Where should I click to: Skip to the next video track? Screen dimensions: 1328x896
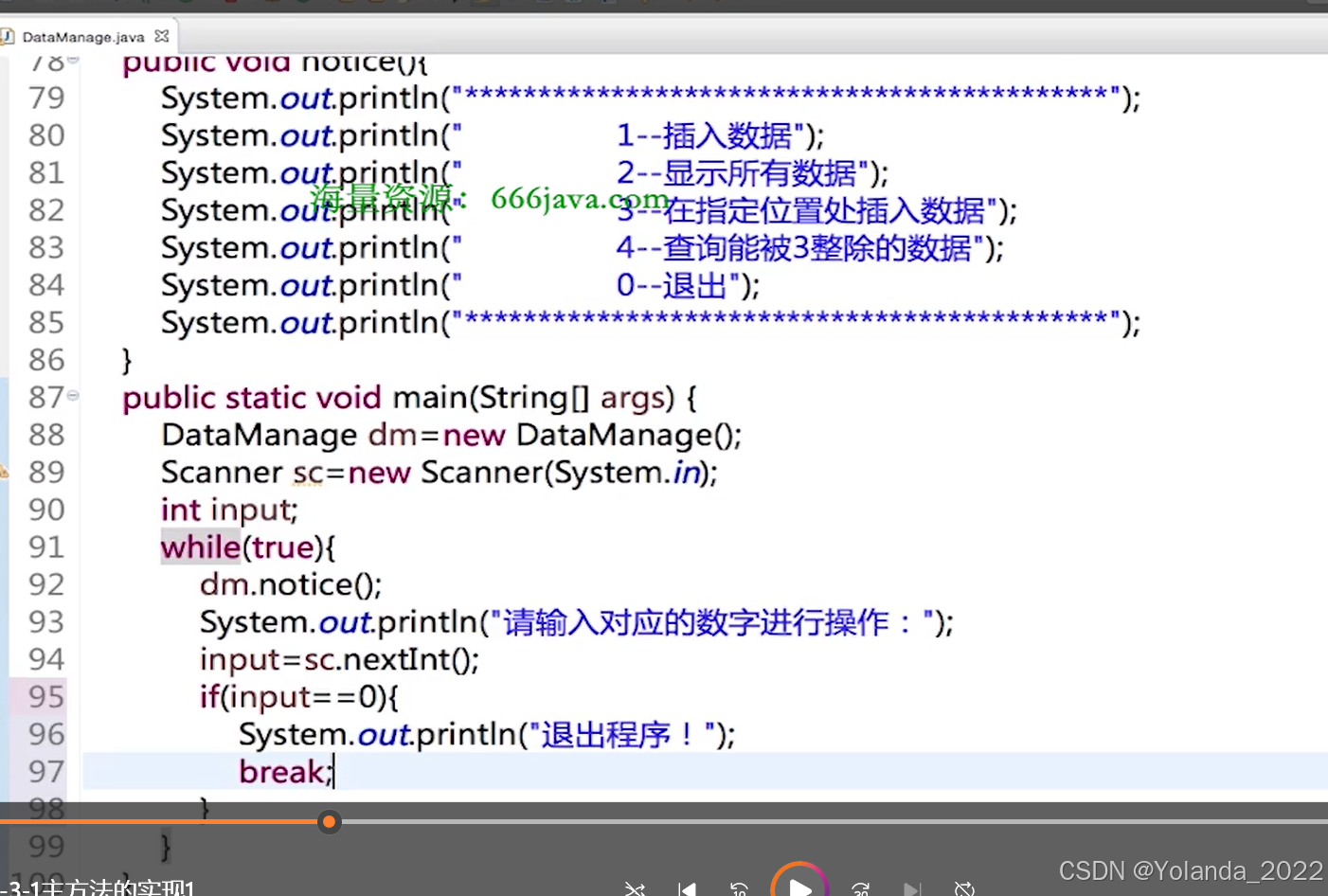click(x=911, y=888)
